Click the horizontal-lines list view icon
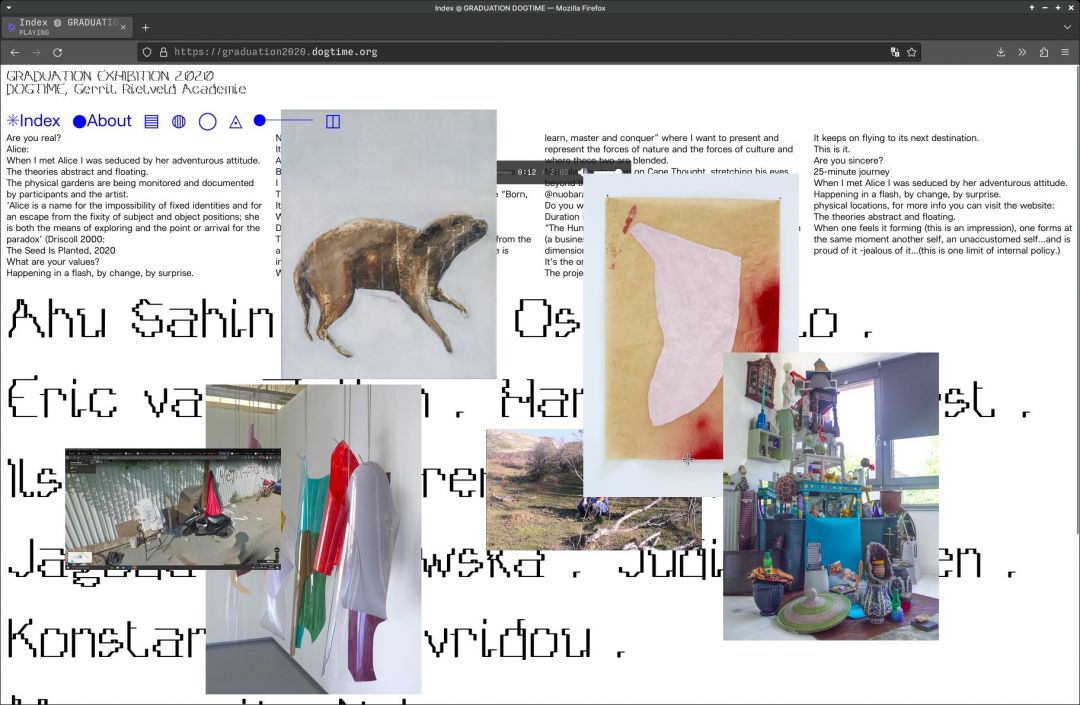The image size is (1080, 705). 152,121
